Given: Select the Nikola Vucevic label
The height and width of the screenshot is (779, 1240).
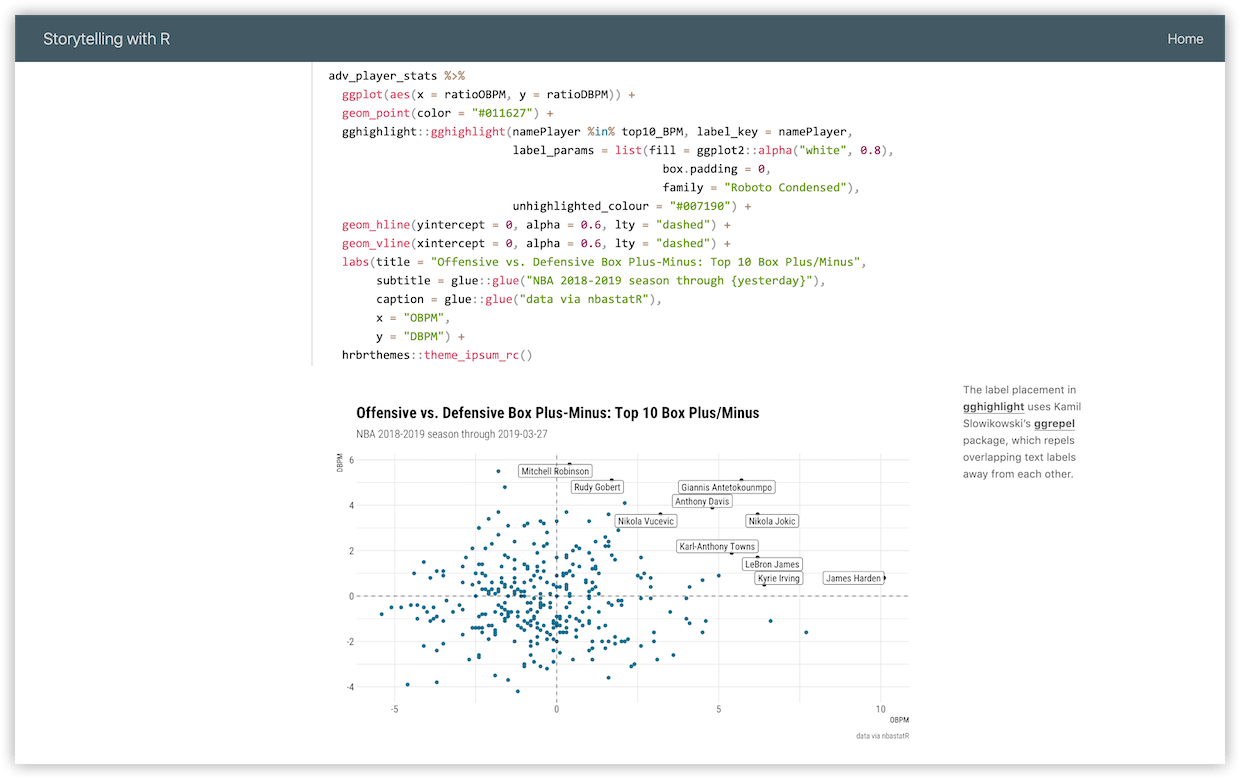Looking at the screenshot, I should [644, 521].
